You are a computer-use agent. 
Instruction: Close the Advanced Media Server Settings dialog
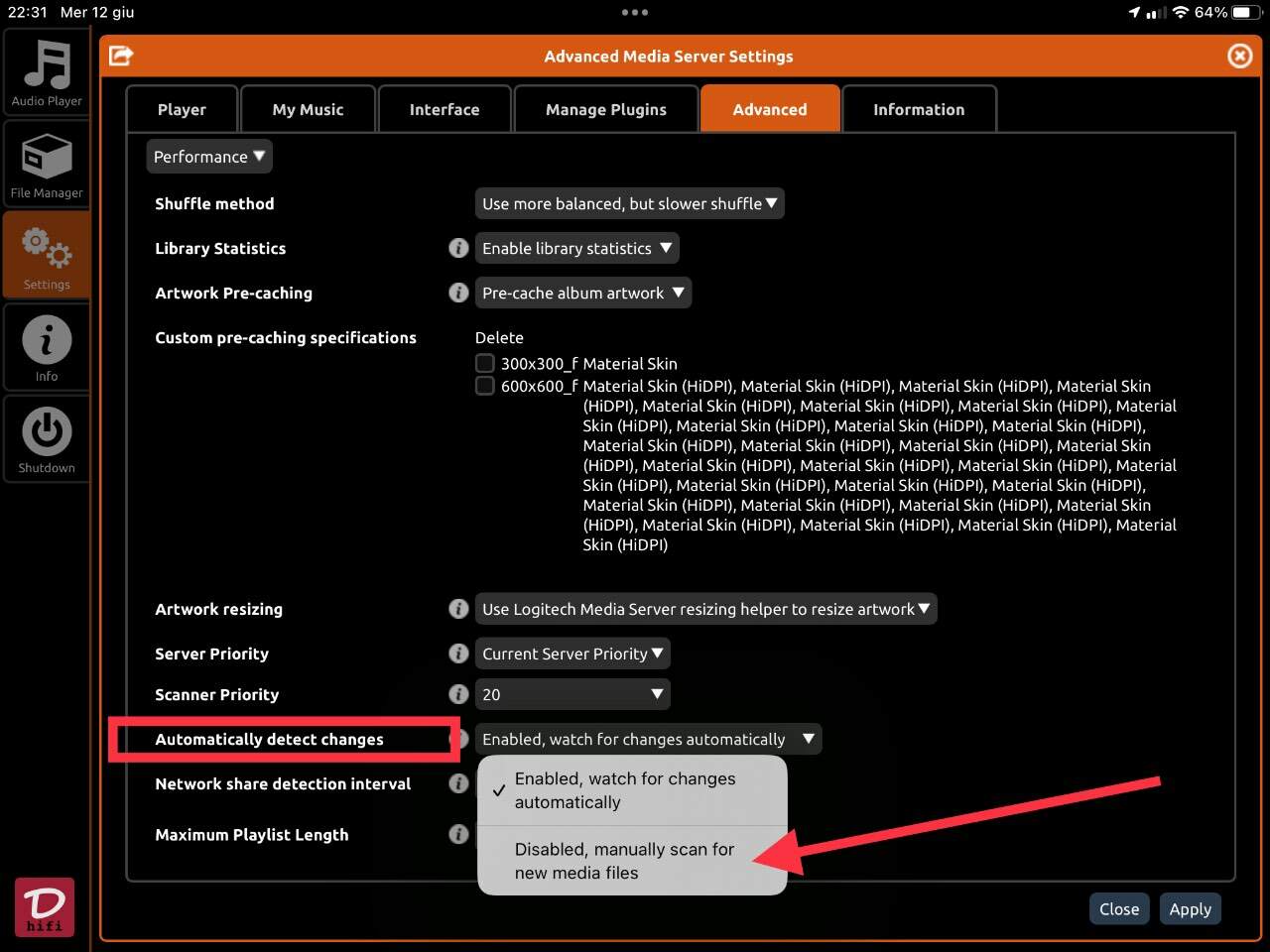pyautogui.click(x=1239, y=56)
